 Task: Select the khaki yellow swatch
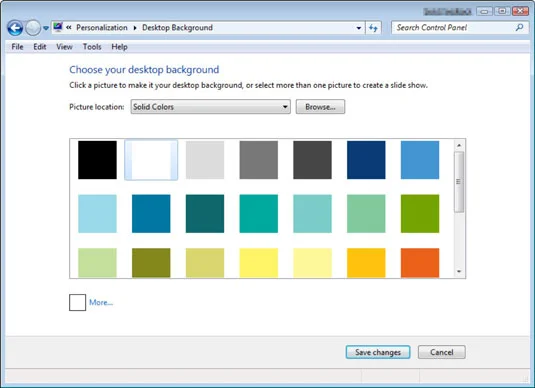[205, 263]
